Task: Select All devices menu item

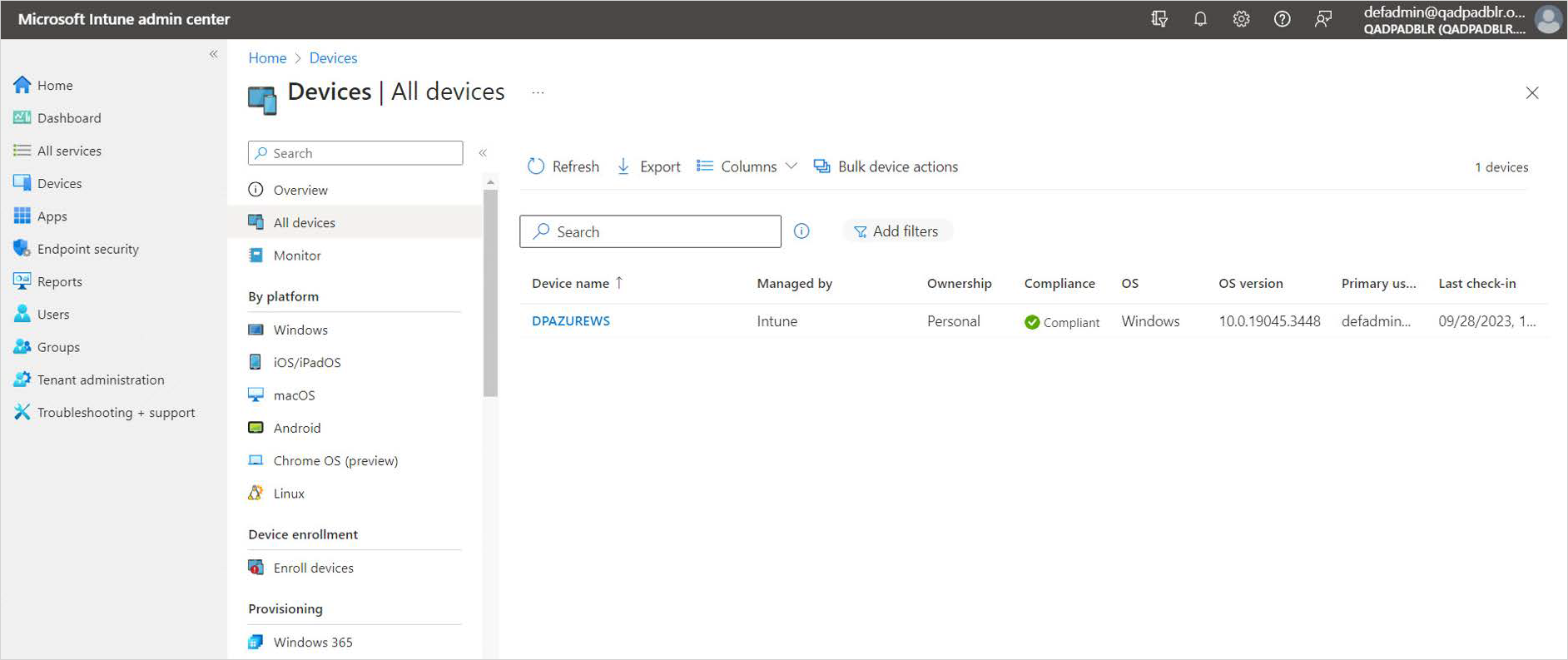Action: pyautogui.click(x=355, y=222)
